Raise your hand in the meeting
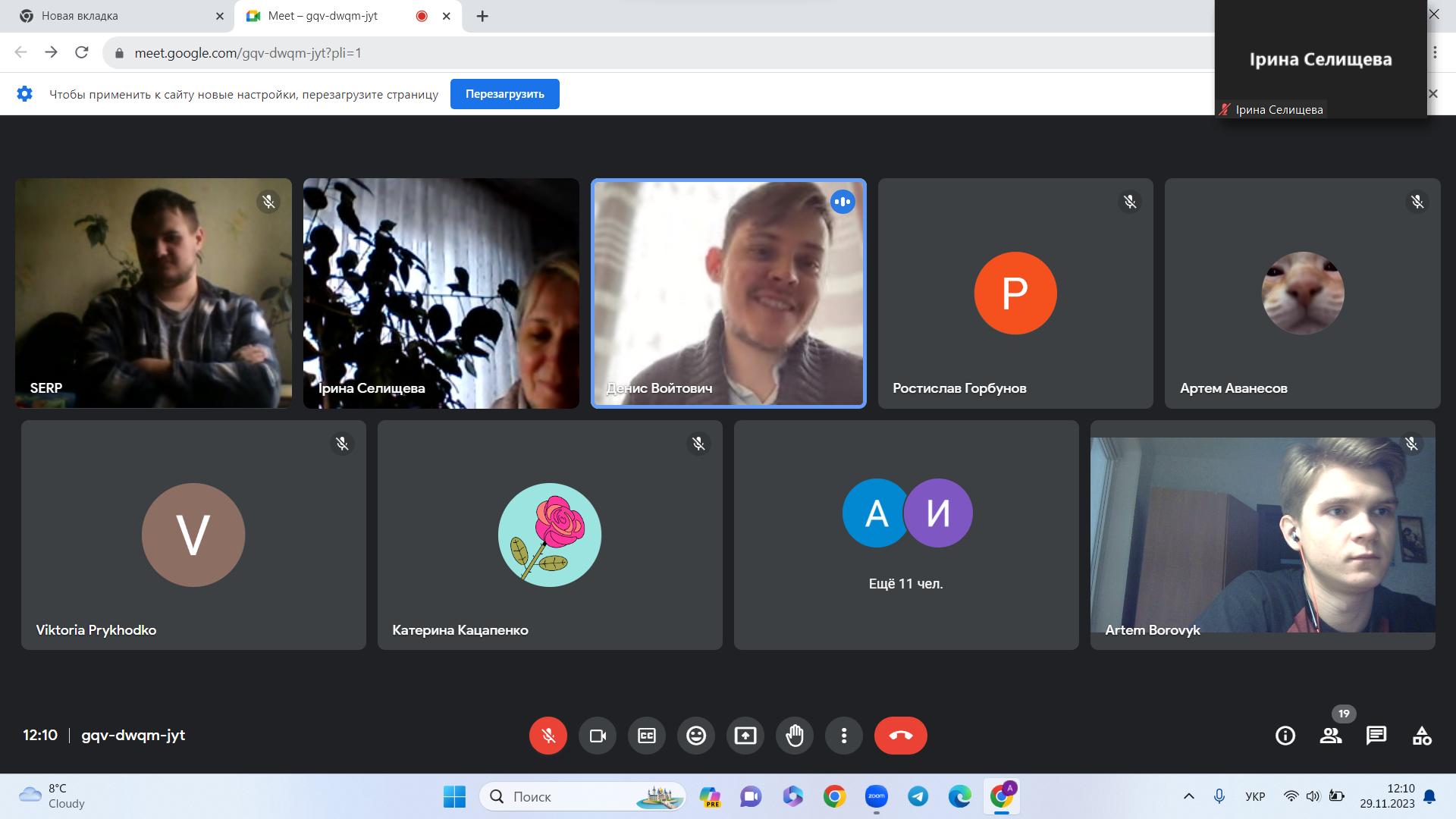Screen dimensions: 1456x819 click(795, 736)
